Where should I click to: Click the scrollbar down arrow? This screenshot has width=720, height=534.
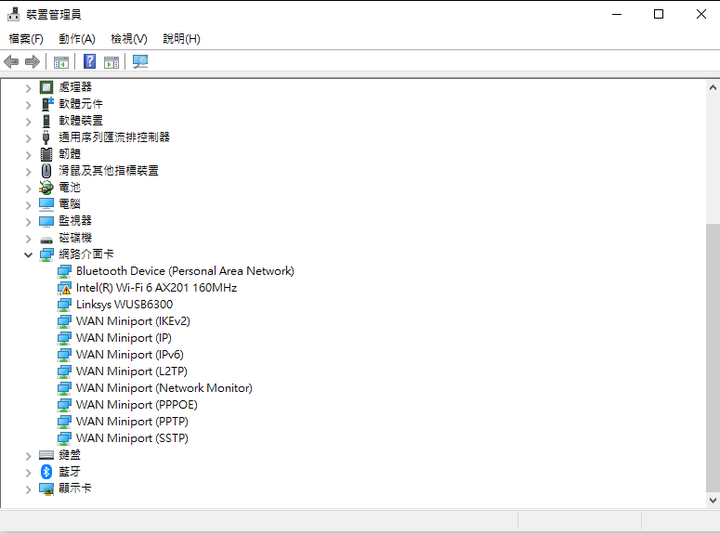[713, 500]
